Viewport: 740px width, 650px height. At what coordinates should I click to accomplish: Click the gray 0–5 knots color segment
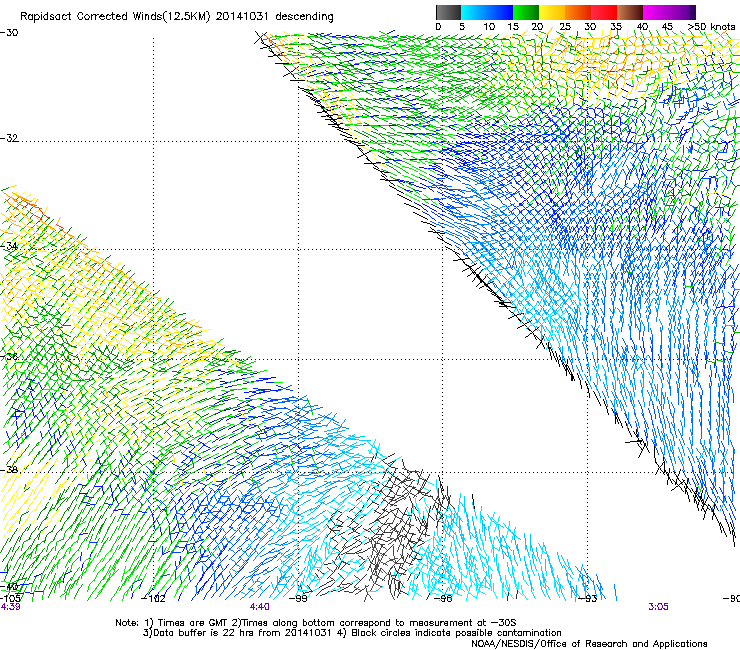448,12
